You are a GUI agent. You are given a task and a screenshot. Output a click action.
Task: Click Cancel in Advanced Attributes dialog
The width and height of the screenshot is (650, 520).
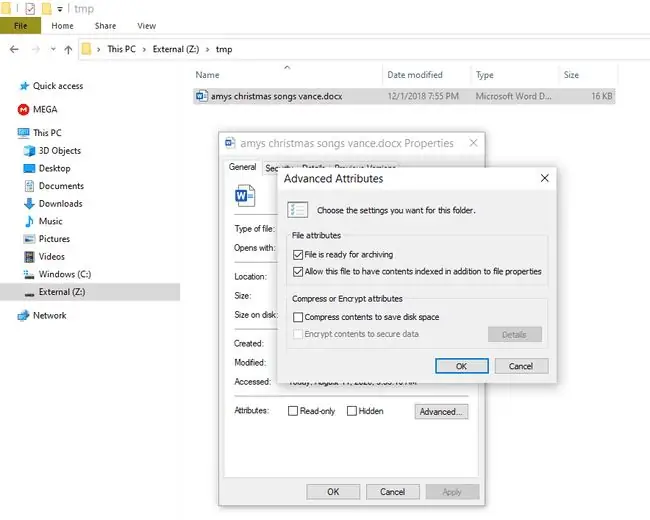521,366
